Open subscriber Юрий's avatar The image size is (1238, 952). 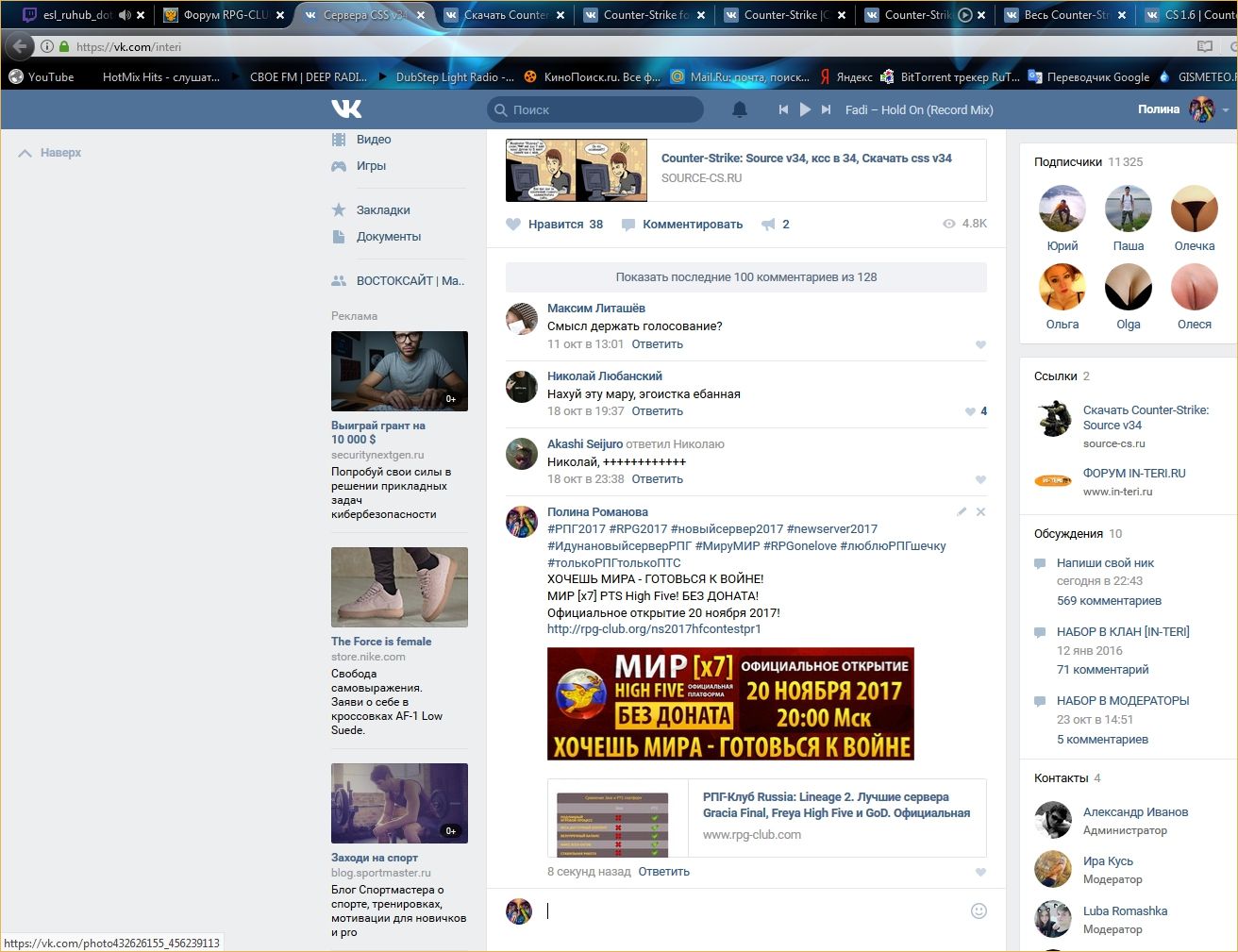pos(1062,209)
